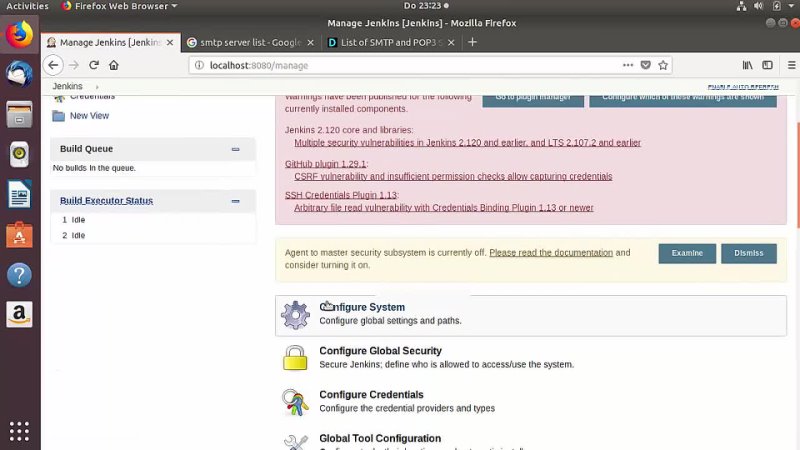The image size is (800, 450).
Task: Close the smtp server list Google tab
Action: [x=310, y=42]
